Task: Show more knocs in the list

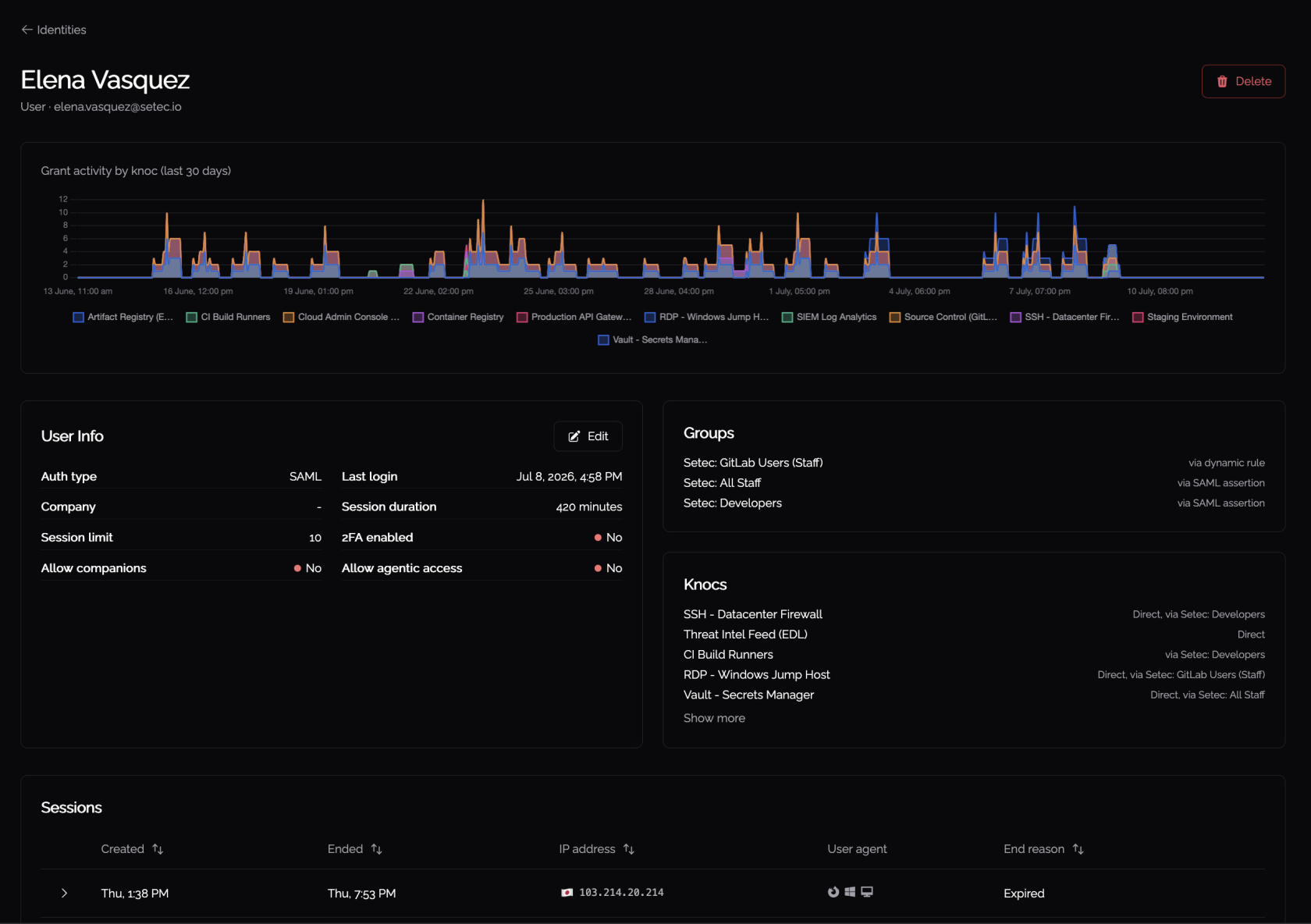Action: tap(714, 718)
